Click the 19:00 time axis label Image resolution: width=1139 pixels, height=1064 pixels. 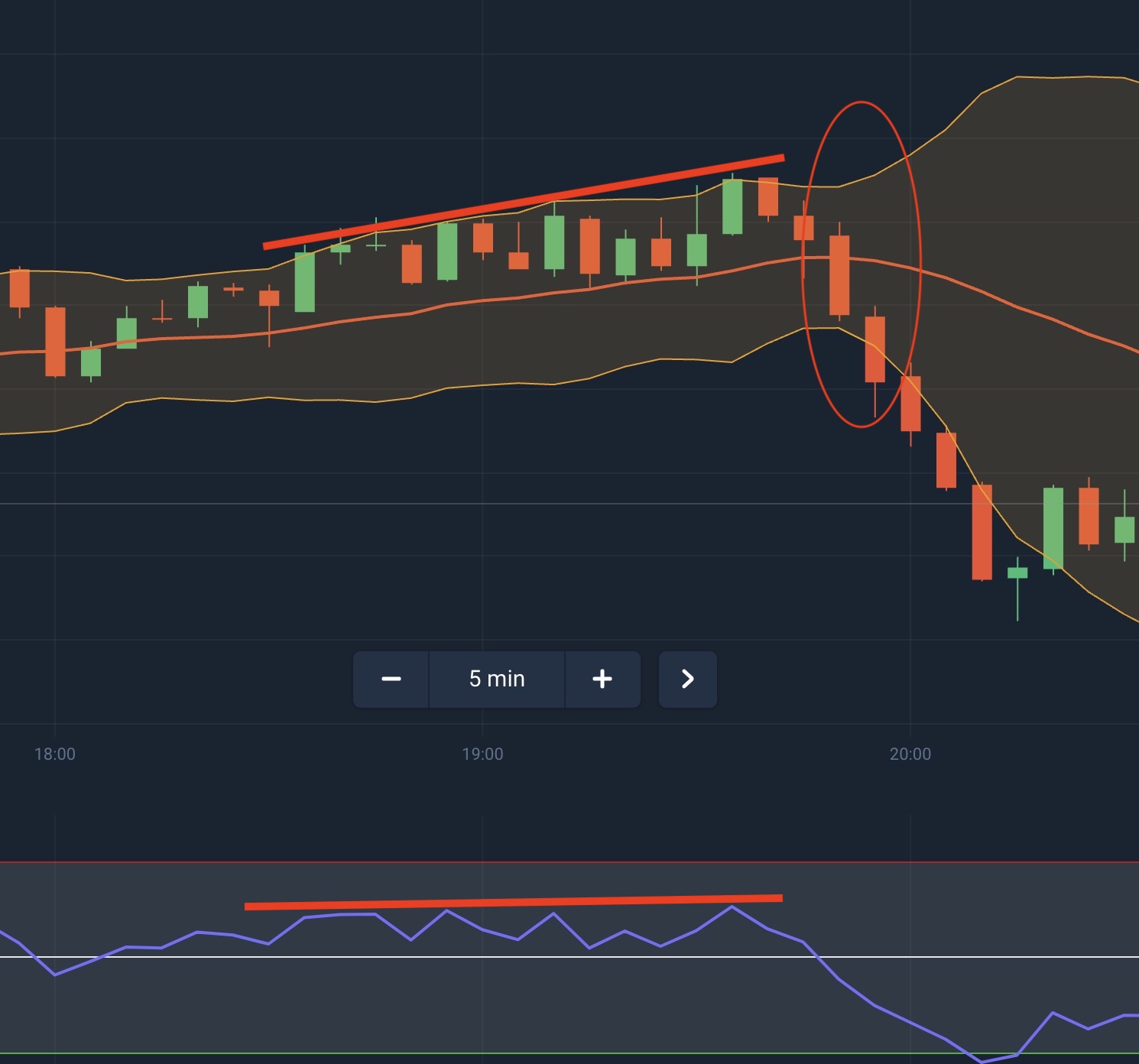[482, 754]
